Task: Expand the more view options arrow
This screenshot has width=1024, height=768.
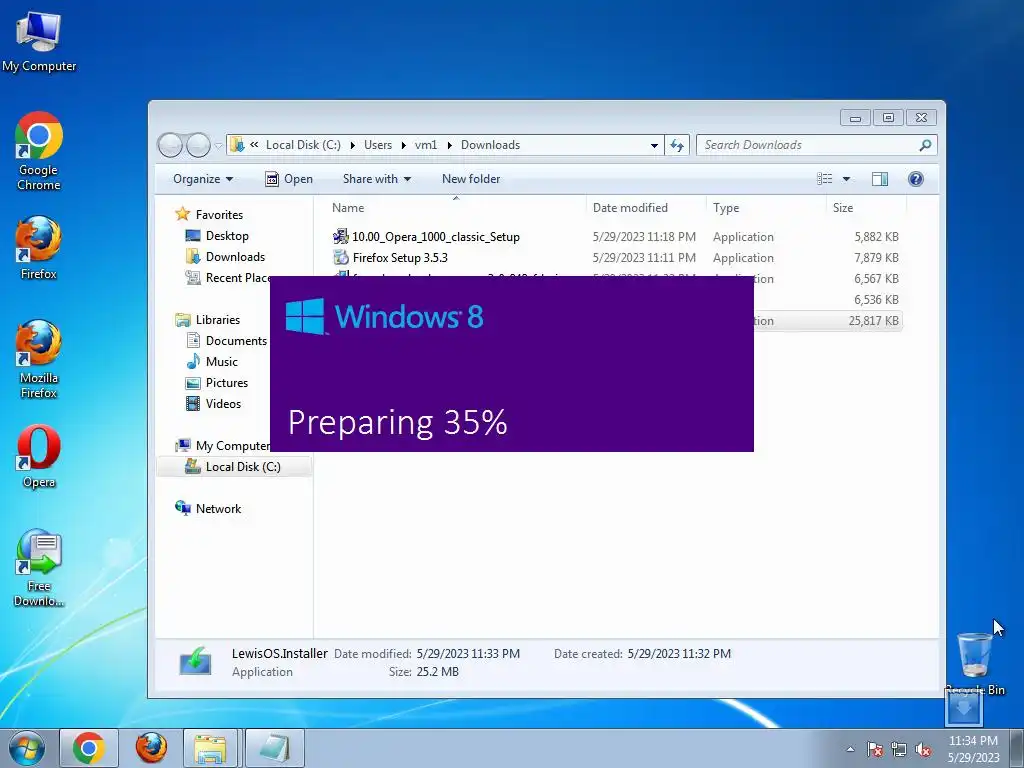Action: (846, 179)
